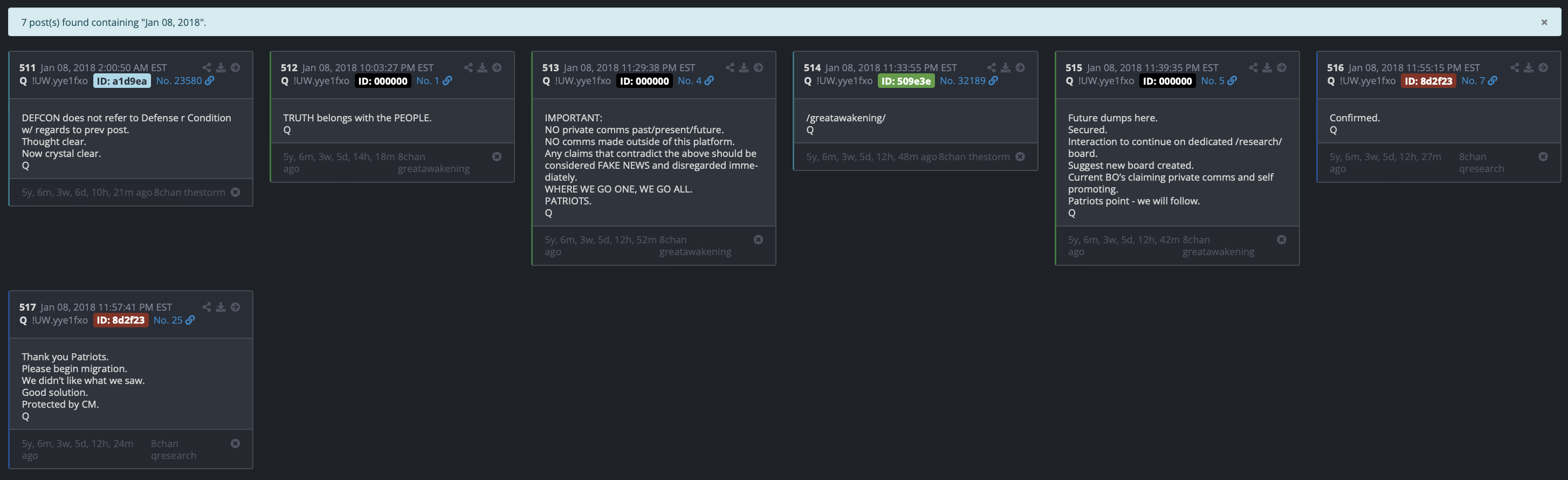Open source link No. 5

[1219, 81]
